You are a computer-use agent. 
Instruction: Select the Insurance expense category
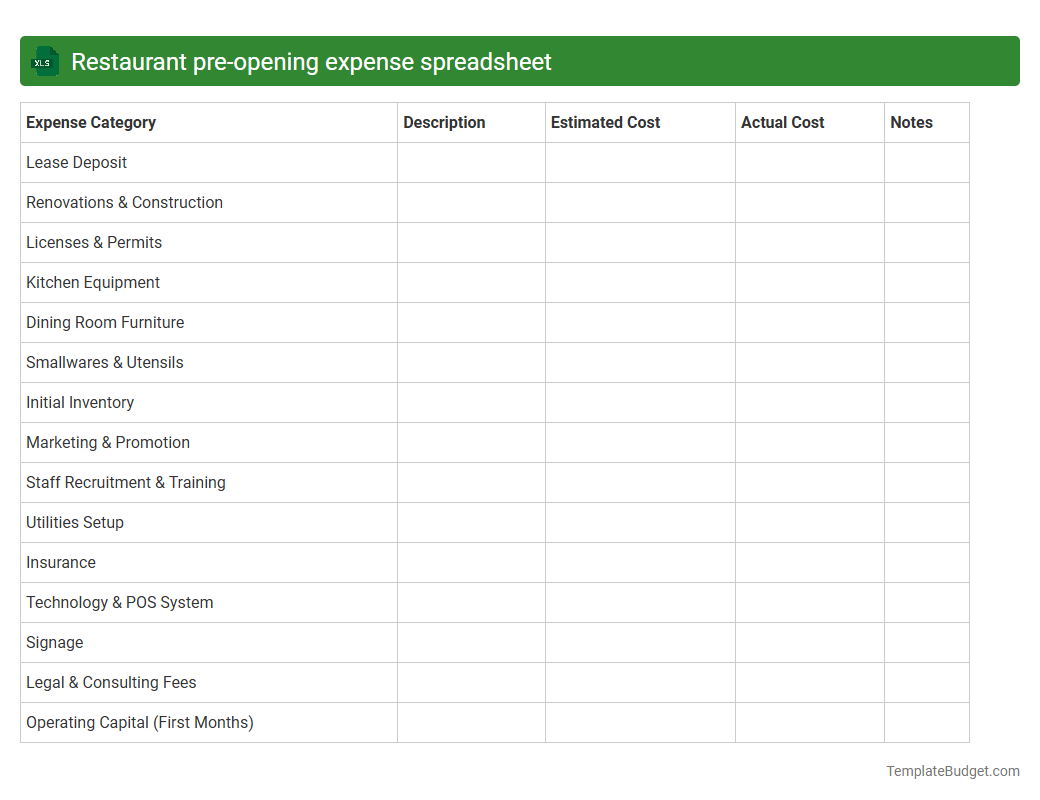(61, 562)
